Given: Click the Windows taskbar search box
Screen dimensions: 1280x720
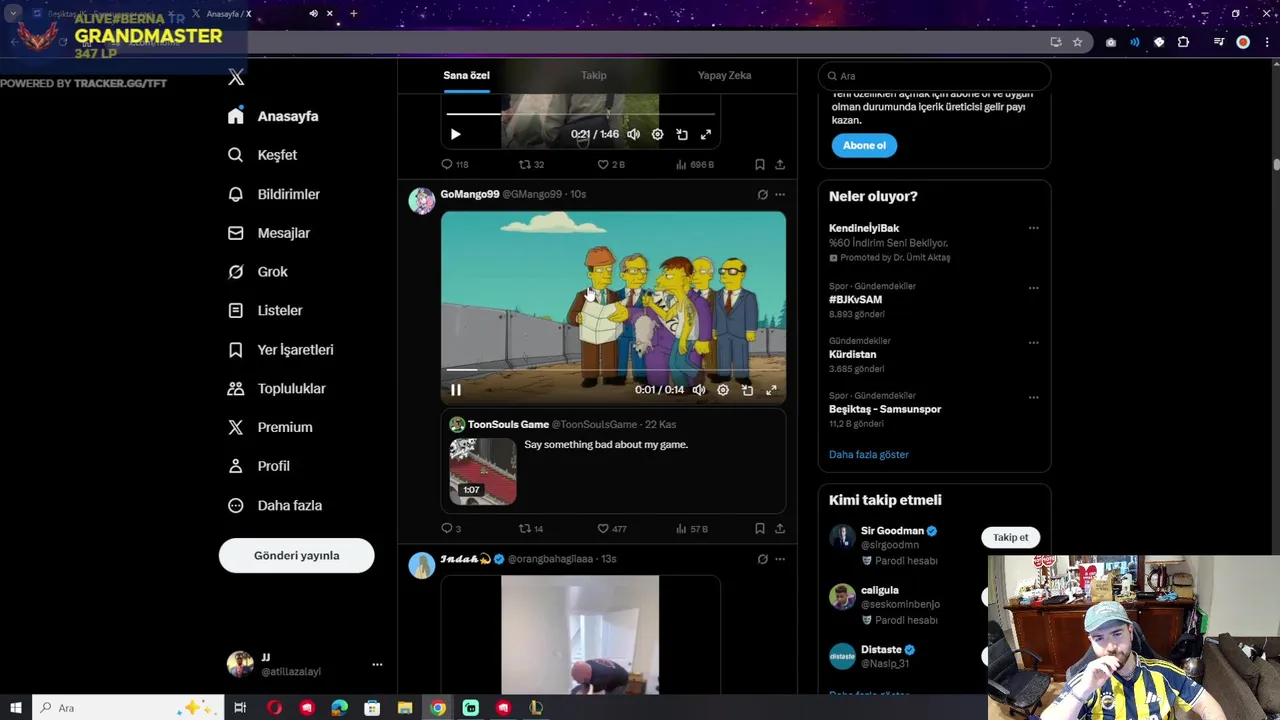Looking at the screenshot, I should [x=128, y=708].
